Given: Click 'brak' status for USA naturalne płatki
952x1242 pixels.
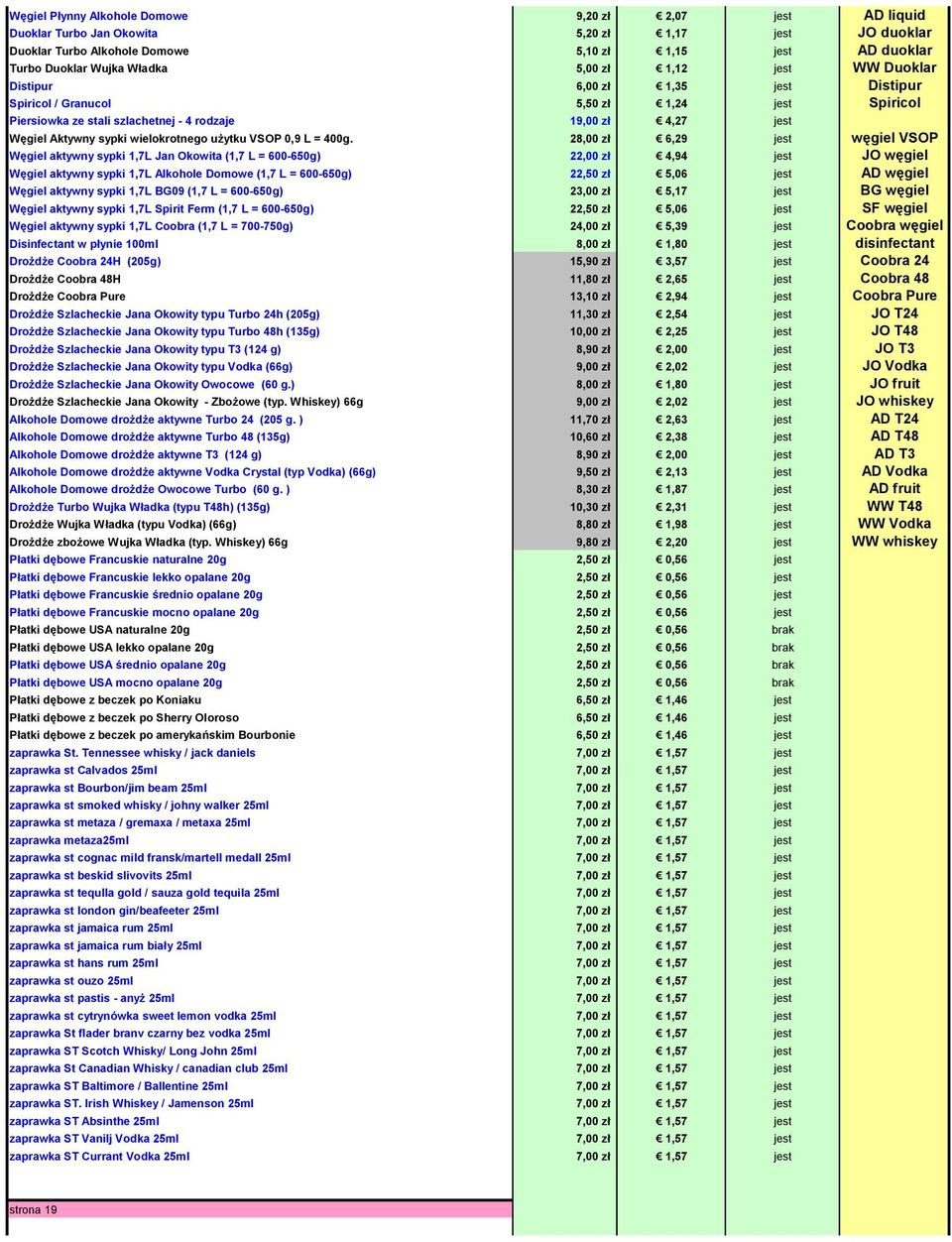Looking at the screenshot, I should coord(782,630).
